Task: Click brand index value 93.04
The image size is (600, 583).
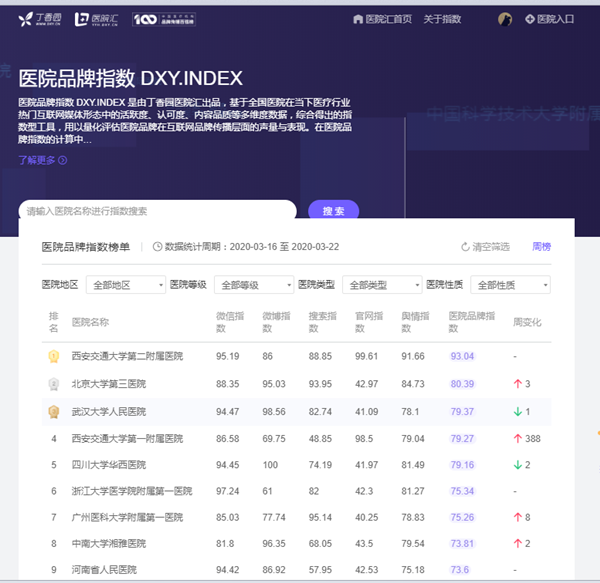Action: click(462, 356)
